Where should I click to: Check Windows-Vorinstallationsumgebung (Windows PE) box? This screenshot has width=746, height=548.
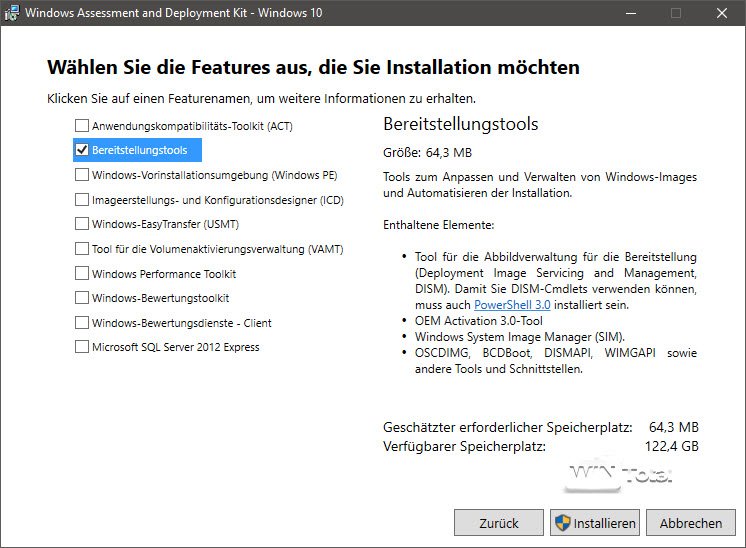[81, 175]
